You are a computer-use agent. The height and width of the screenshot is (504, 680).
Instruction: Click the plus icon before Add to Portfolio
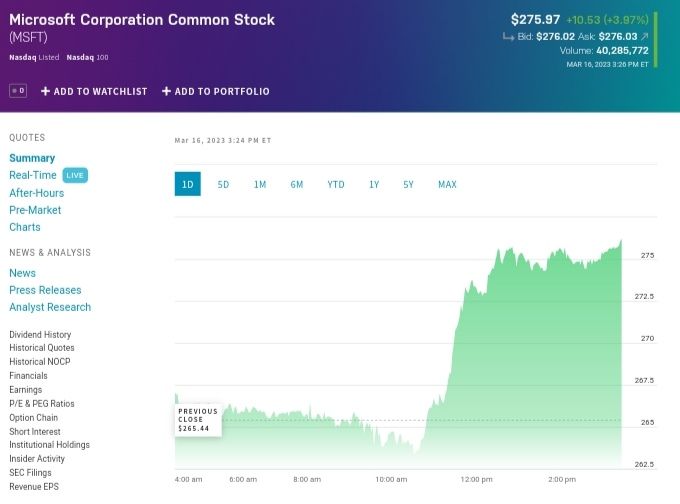[166, 92]
